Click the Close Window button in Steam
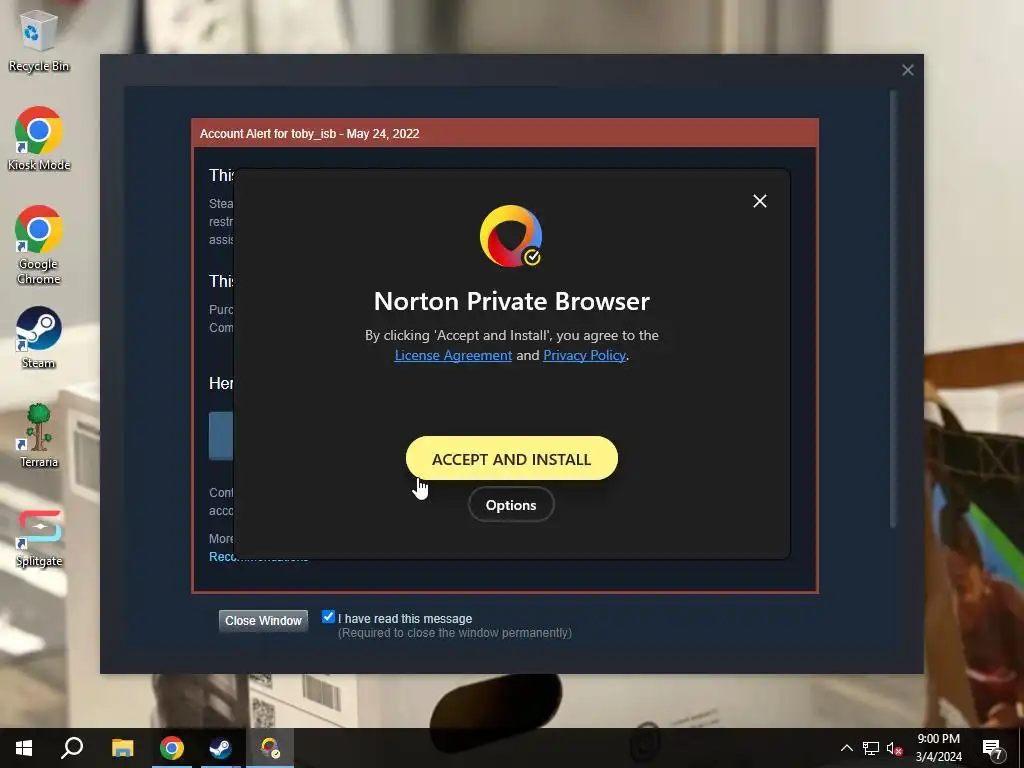Screen dimensions: 1024x768 (x=263, y=620)
